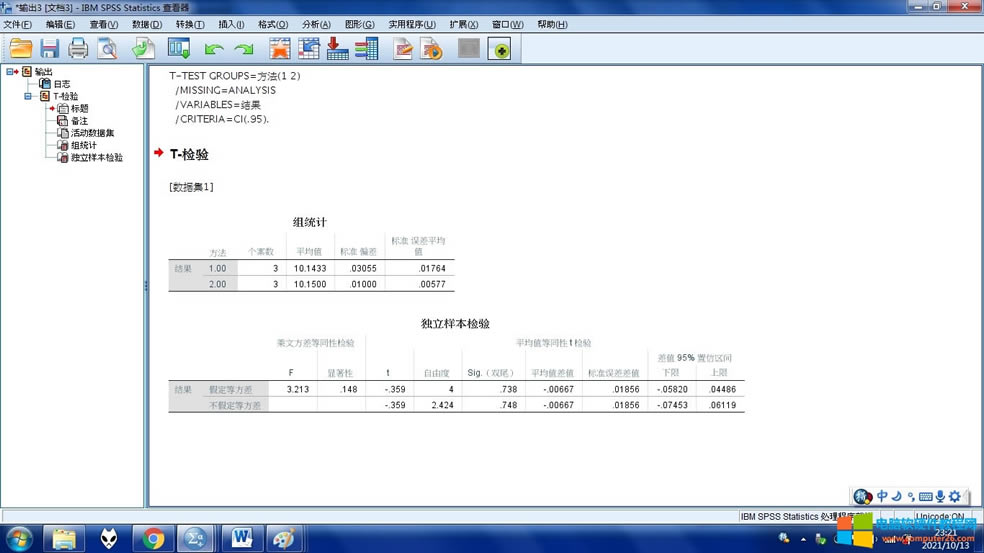Click the Redo arrow icon
Screen dimensions: 984x553
(x=243, y=48)
